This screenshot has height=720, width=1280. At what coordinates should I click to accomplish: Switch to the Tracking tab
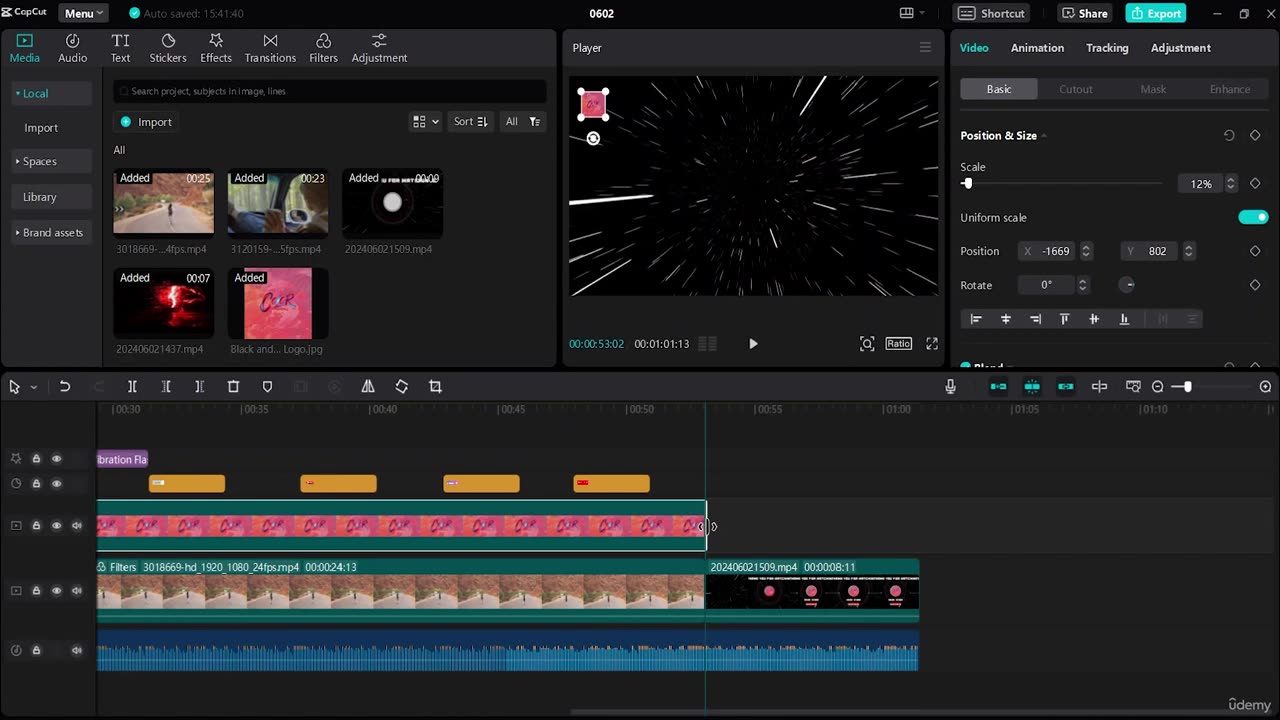(1107, 47)
